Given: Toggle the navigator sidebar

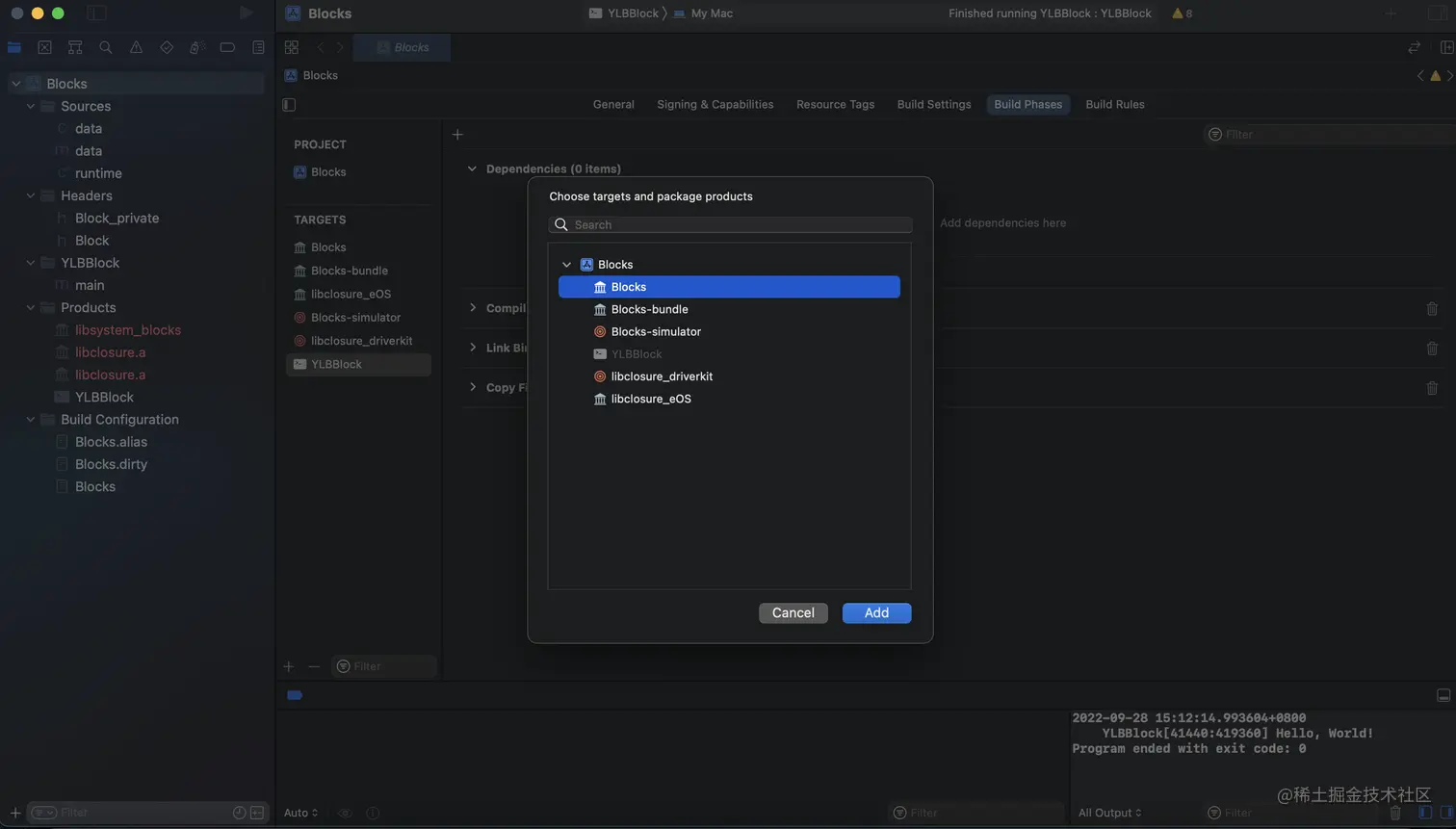Looking at the screenshot, I should pos(96,13).
